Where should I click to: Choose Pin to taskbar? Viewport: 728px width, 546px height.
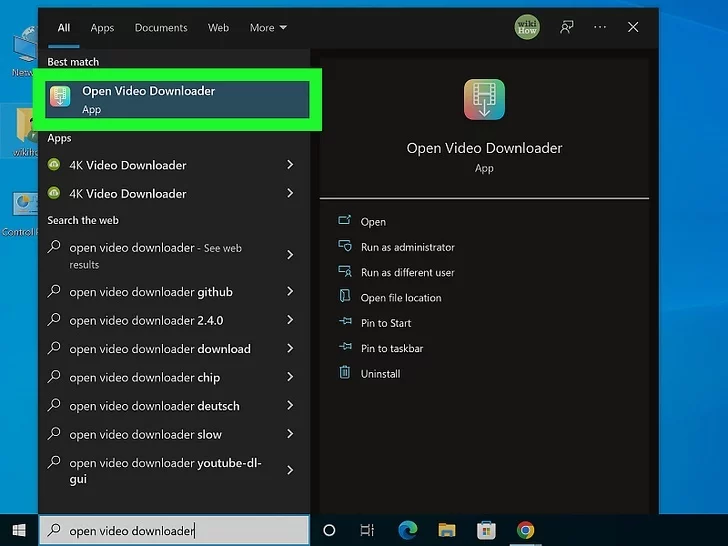point(392,348)
